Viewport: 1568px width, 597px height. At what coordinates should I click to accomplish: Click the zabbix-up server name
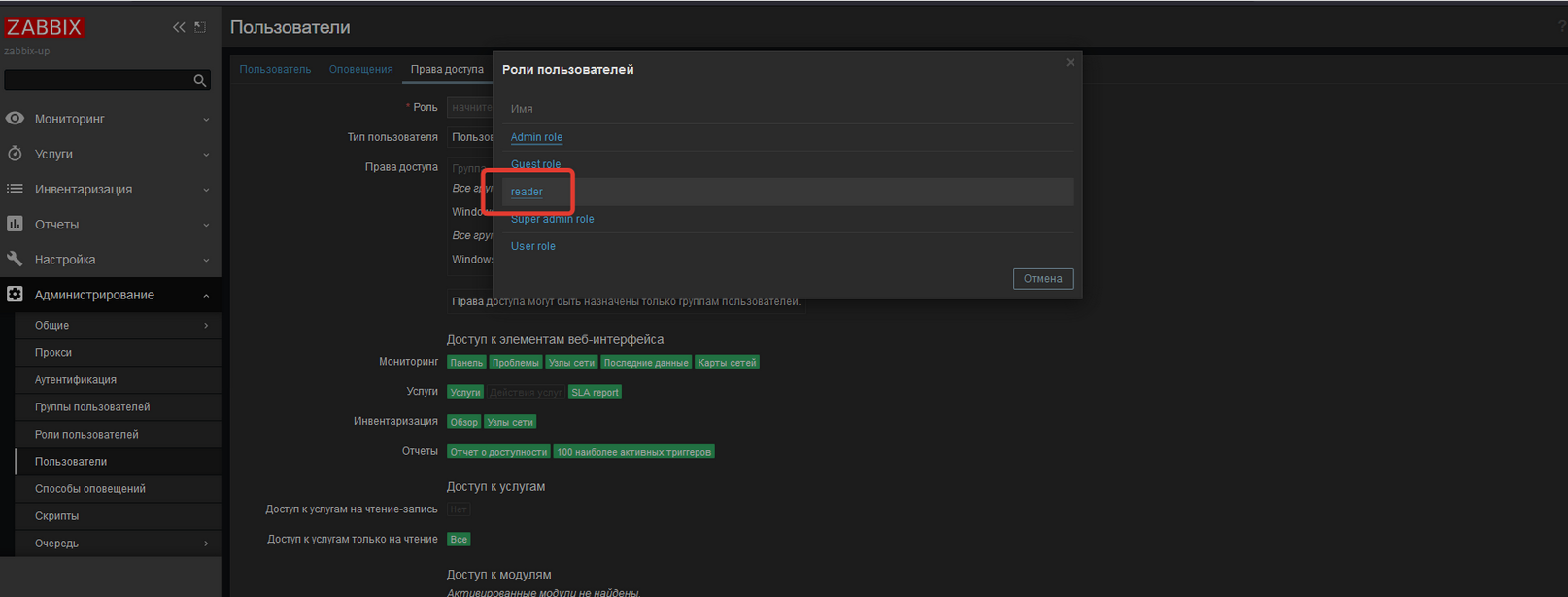point(27,51)
